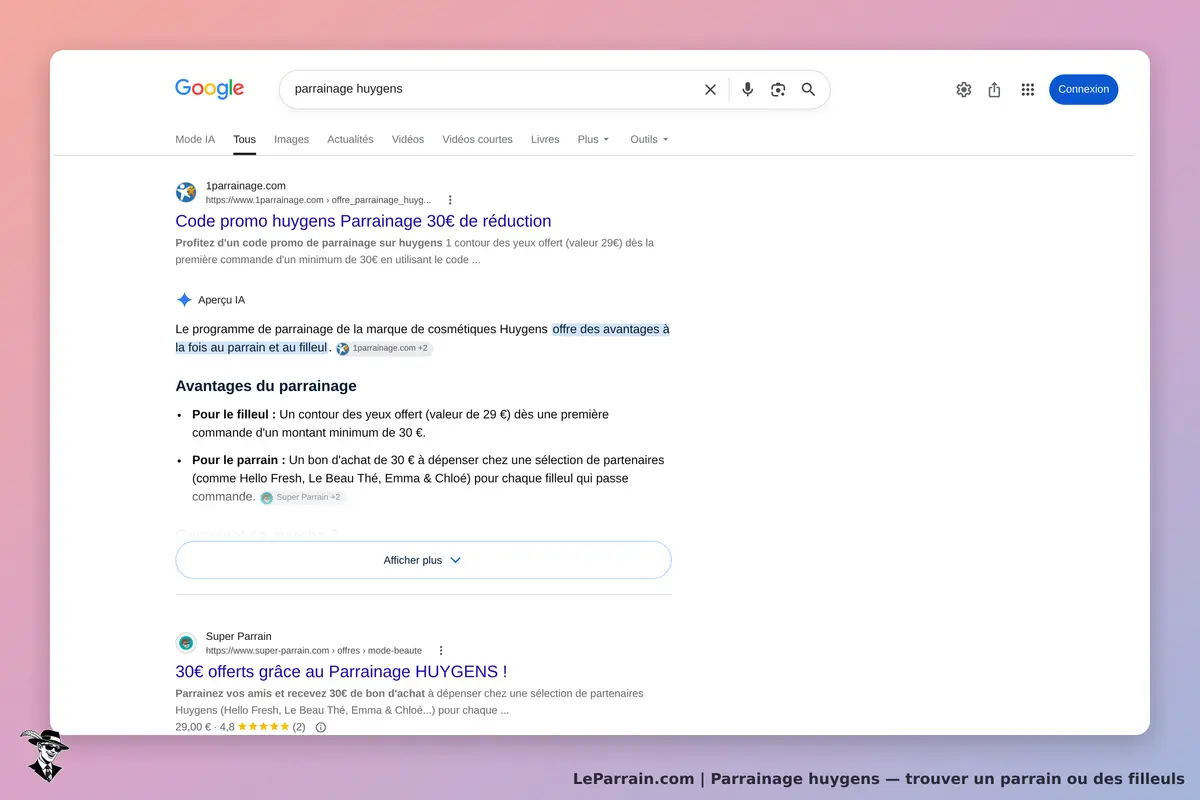Open the Outils dropdown
This screenshot has width=1200, height=800.
(x=649, y=139)
